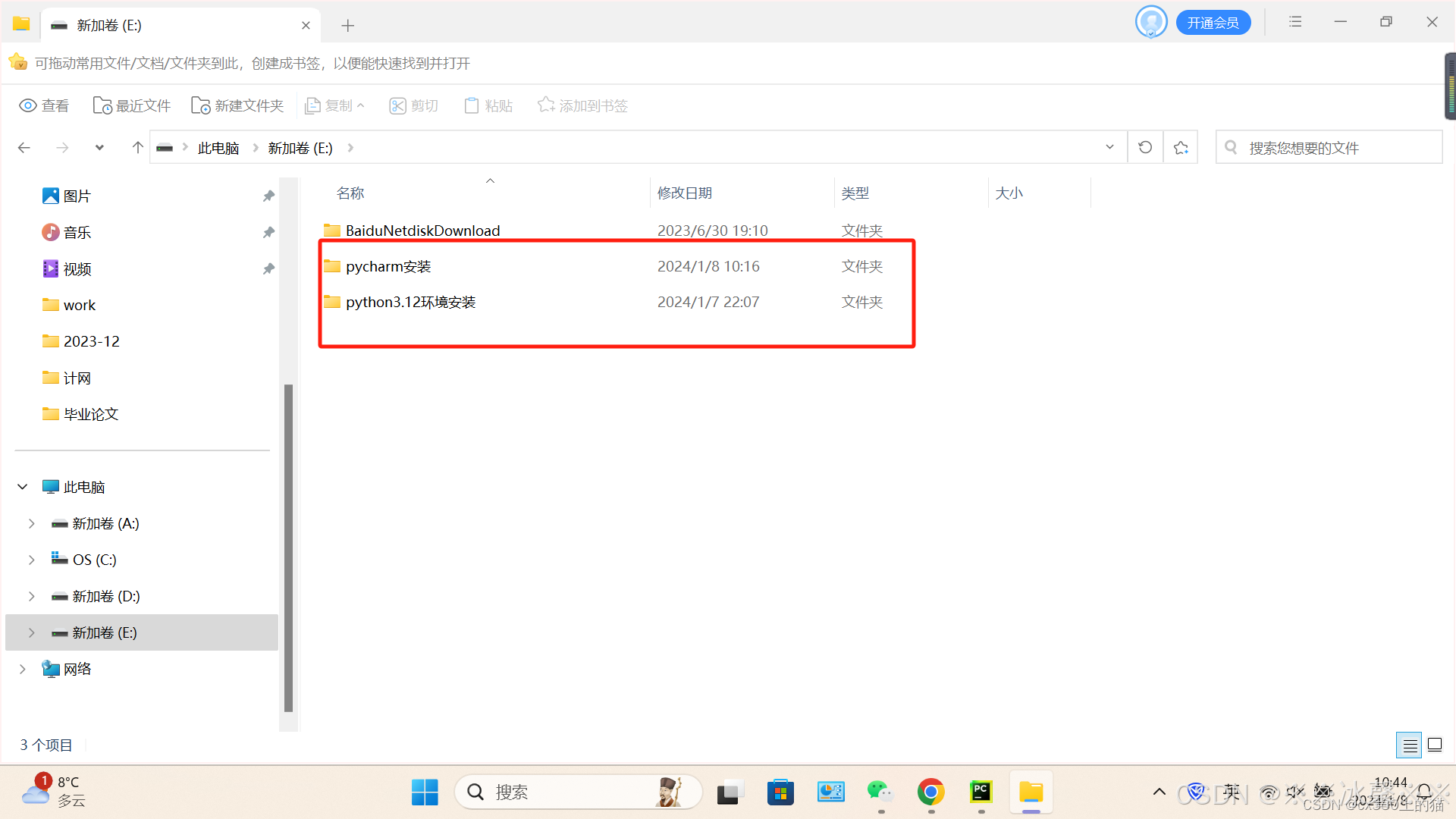Click the user avatar icon at top
Viewport: 1456px width, 819px height.
[x=1150, y=22]
